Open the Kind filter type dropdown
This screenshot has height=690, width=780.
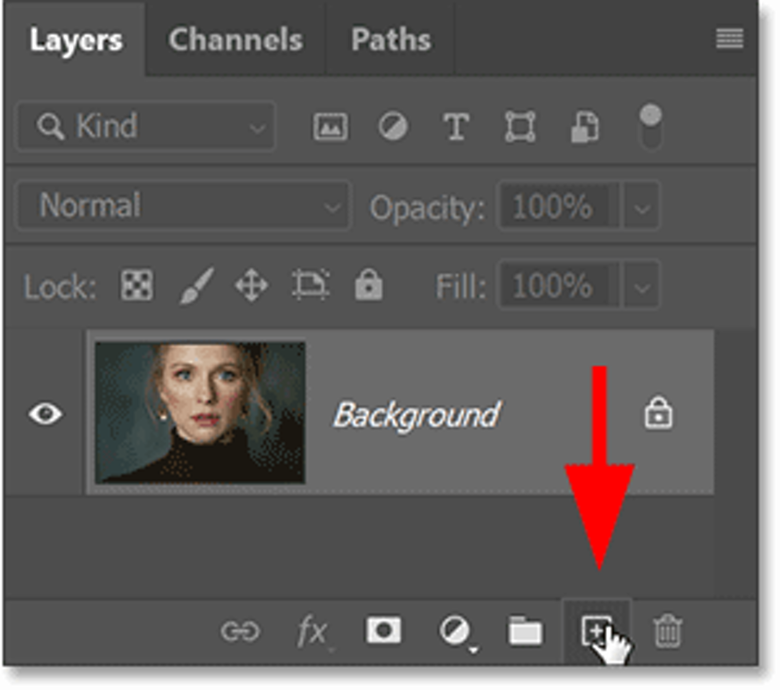point(146,126)
